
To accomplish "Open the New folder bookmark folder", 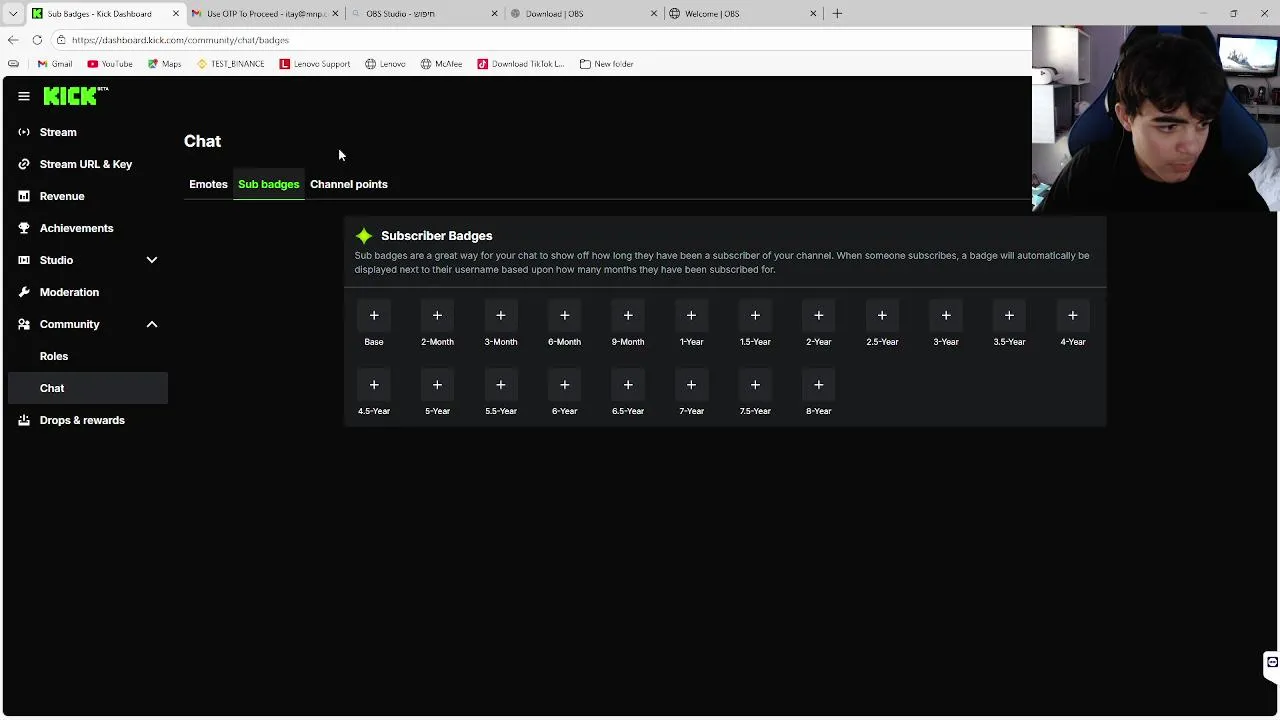I will 606,64.
